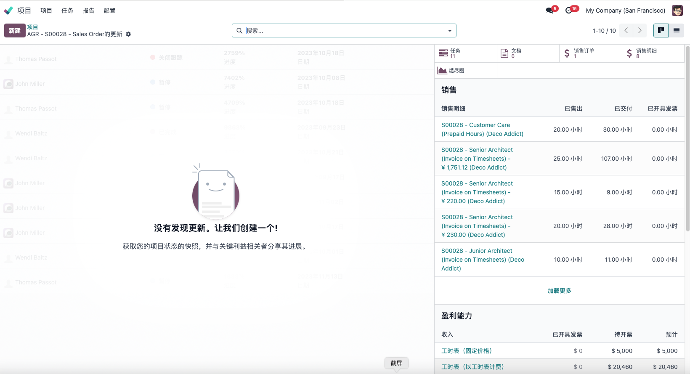Open the 销售订单 sales orders stat button
Image resolution: width=690 pixels, height=374 pixels.
pos(590,53)
